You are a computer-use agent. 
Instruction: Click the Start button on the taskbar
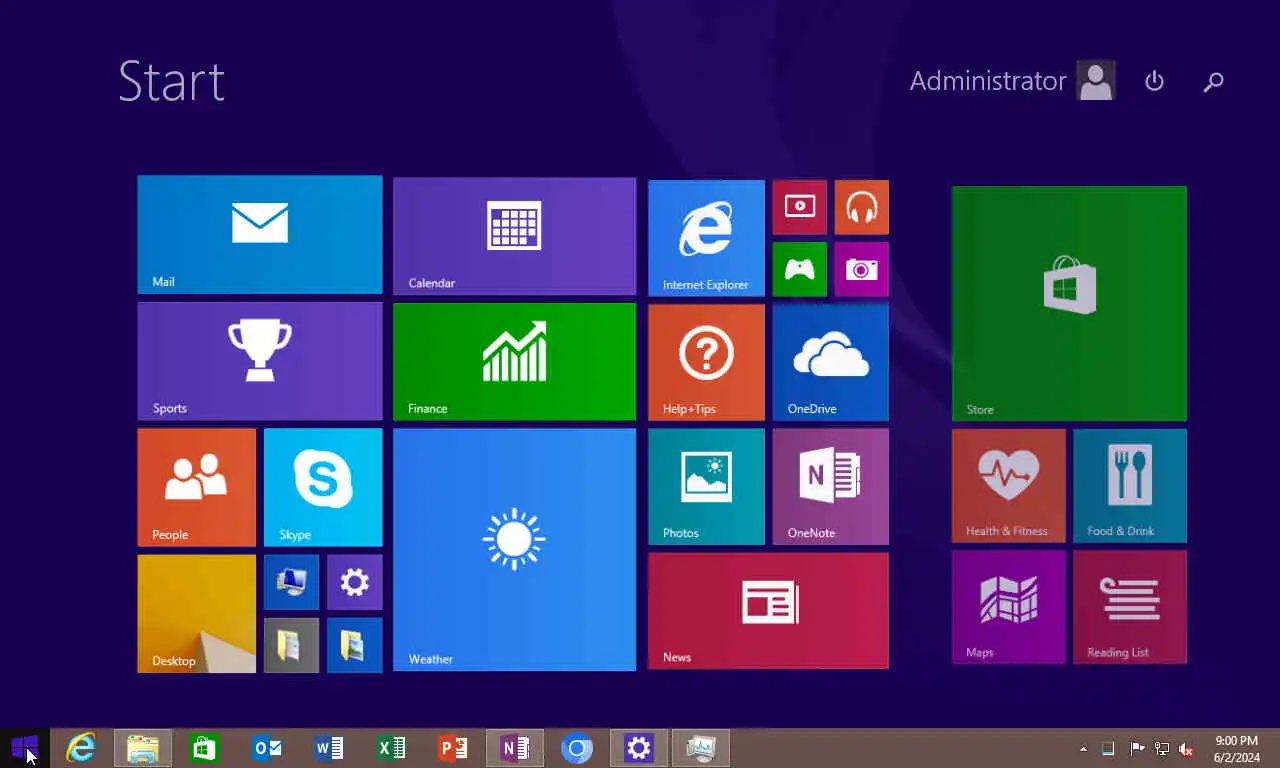pos(25,748)
